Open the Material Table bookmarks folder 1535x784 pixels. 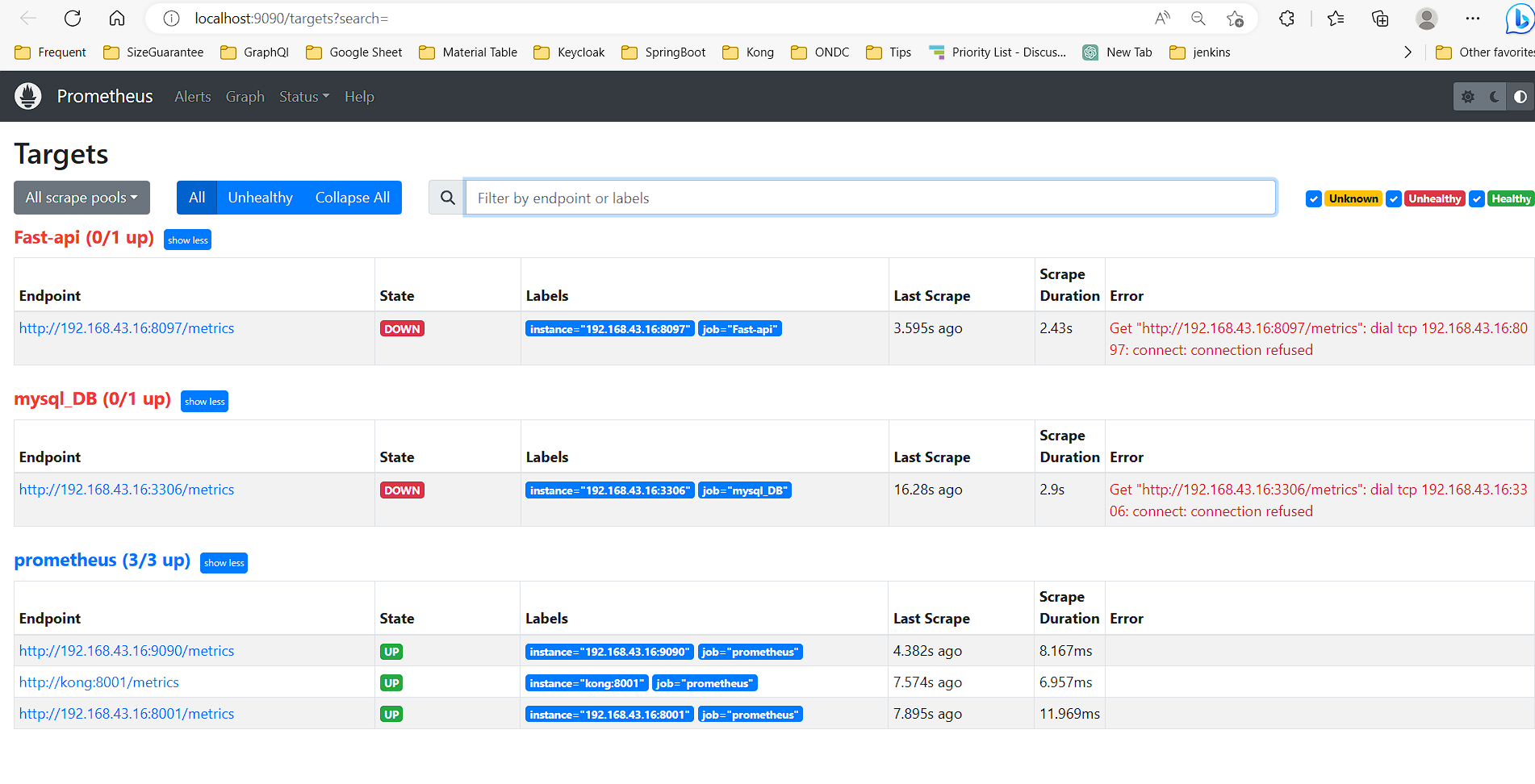(x=468, y=52)
